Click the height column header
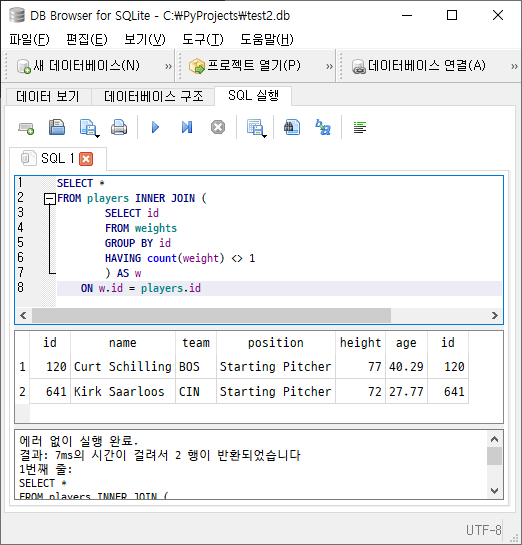Viewport: 522px width, 545px height. coord(360,343)
